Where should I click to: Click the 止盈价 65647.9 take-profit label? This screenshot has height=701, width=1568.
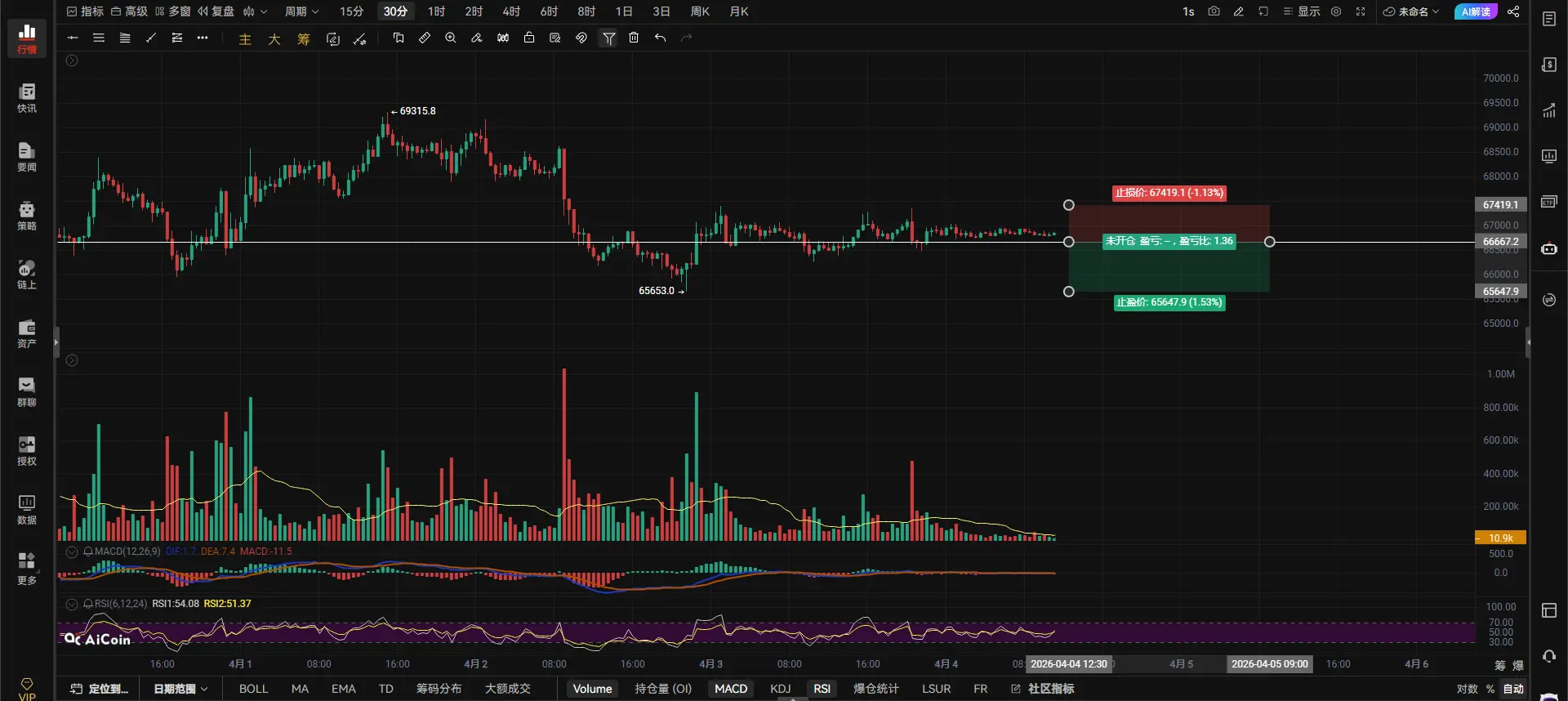click(1169, 302)
